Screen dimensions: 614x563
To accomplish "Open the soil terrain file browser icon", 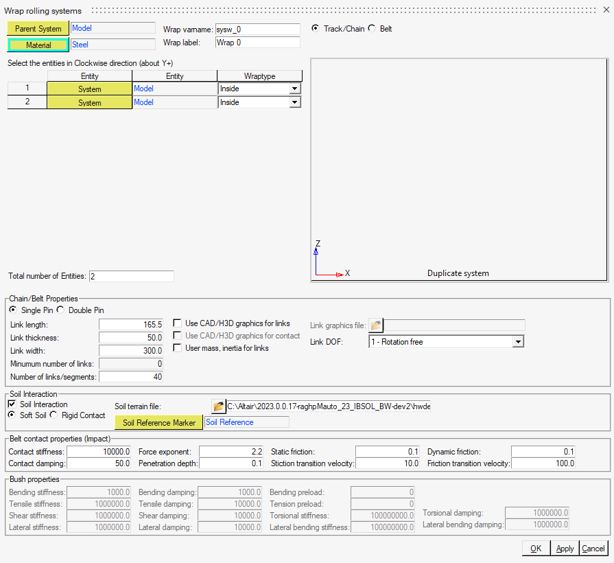I will [x=219, y=407].
